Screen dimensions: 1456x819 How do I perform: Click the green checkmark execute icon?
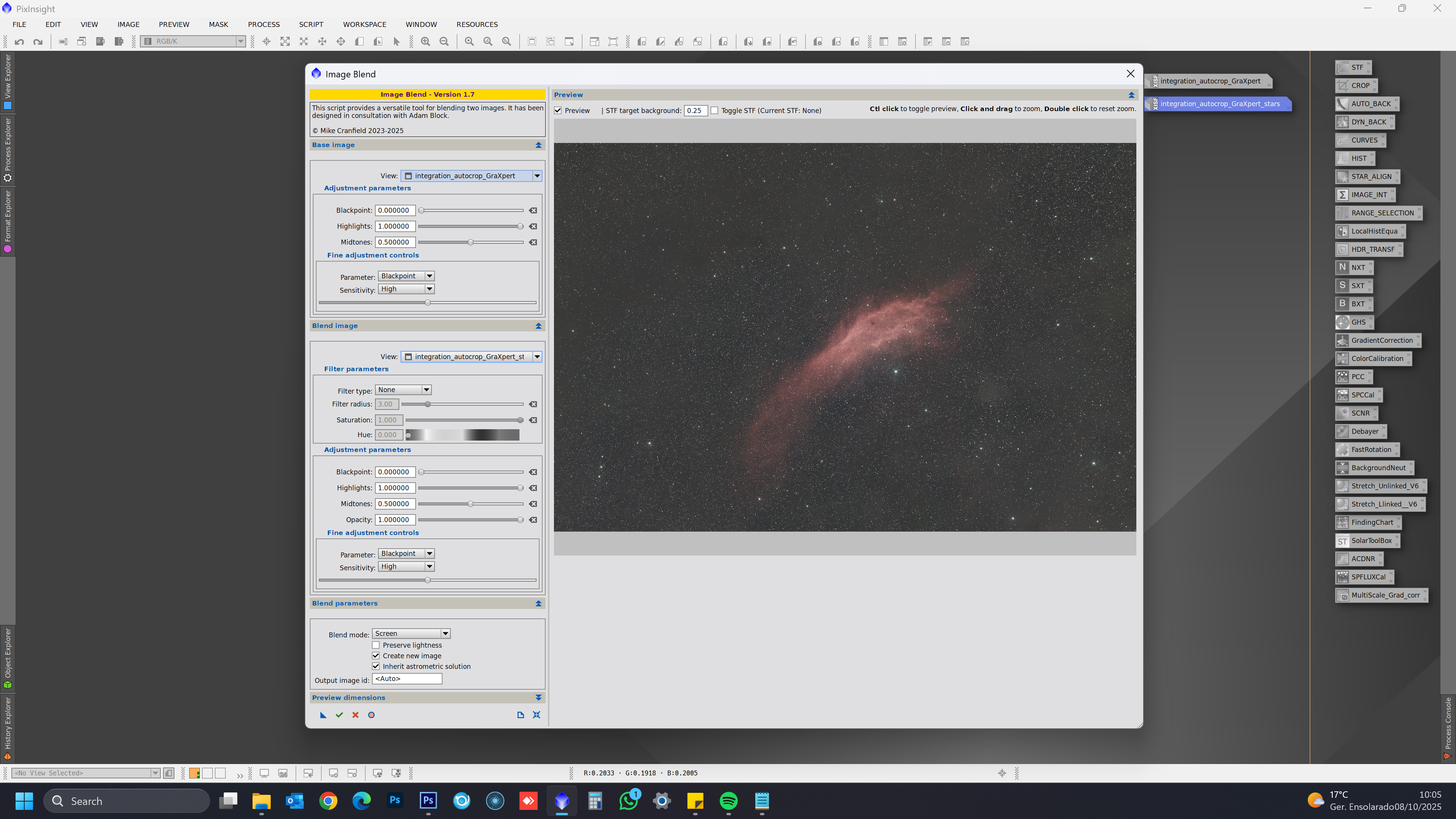point(339,715)
